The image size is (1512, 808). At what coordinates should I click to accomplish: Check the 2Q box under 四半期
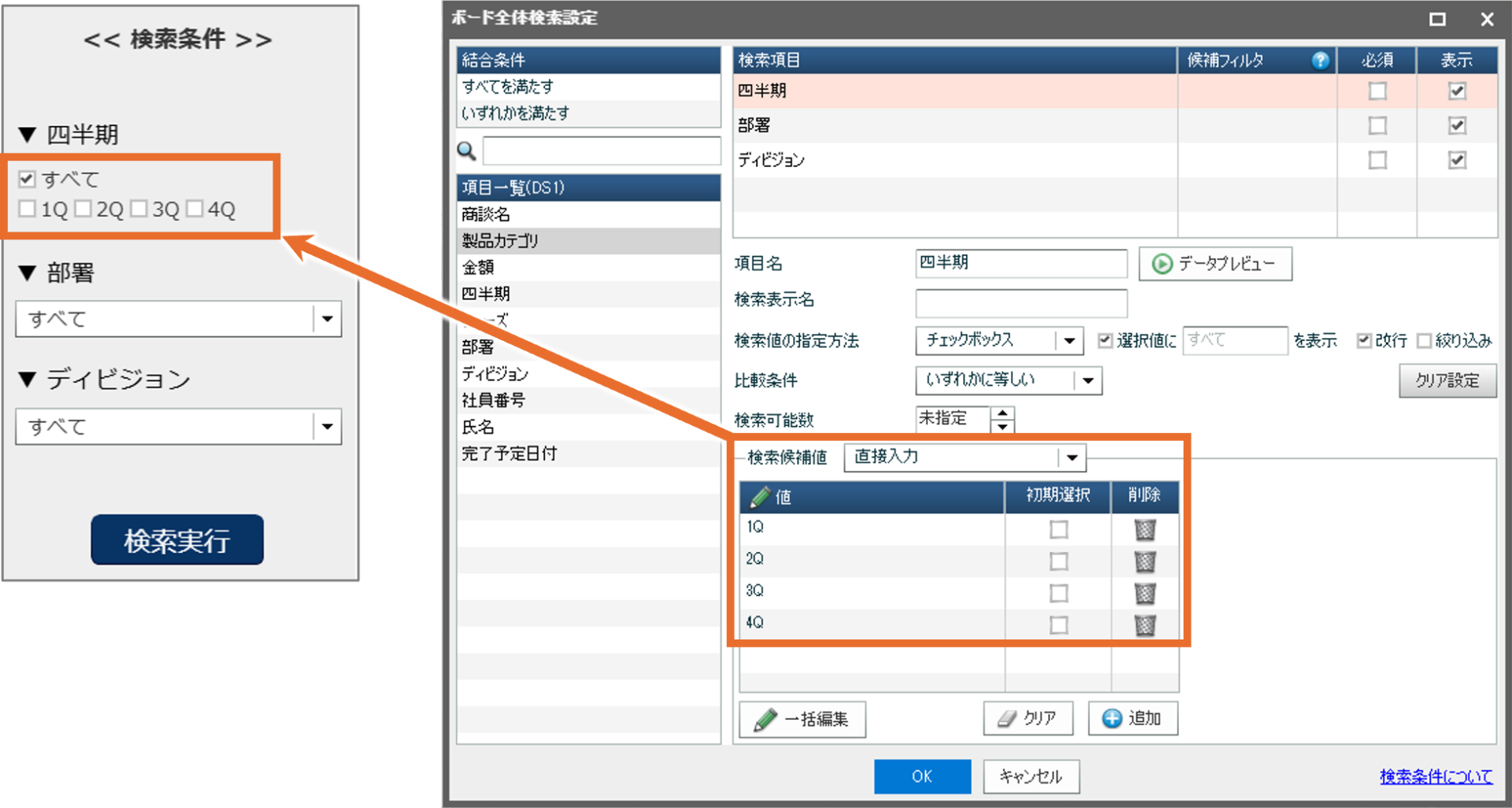83,209
